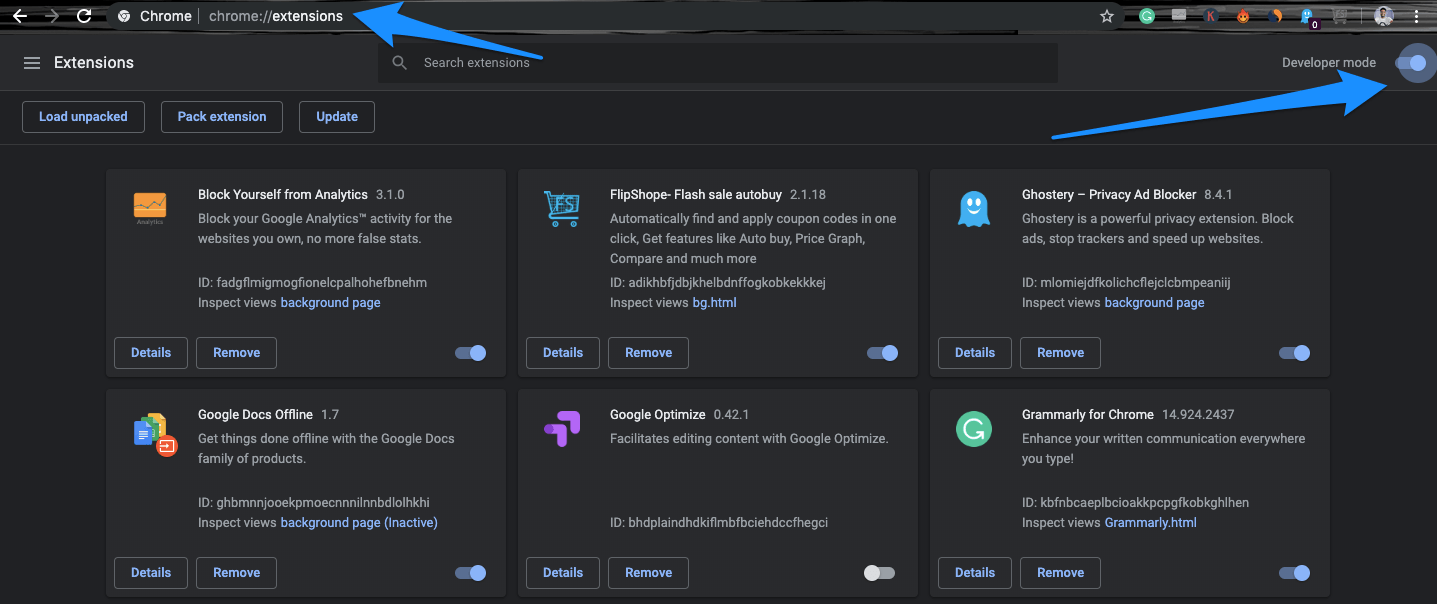
Task: Disable the Google Docs Offline toggle
Action: click(x=470, y=573)
